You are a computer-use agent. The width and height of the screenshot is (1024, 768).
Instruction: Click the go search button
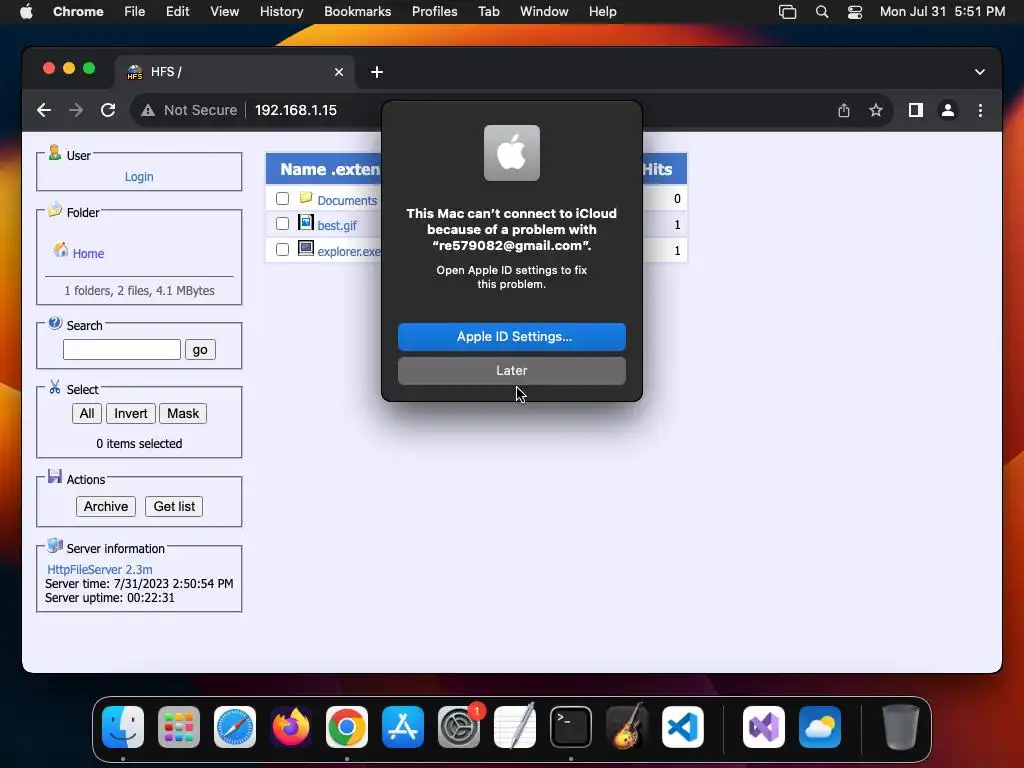point(200,349)
